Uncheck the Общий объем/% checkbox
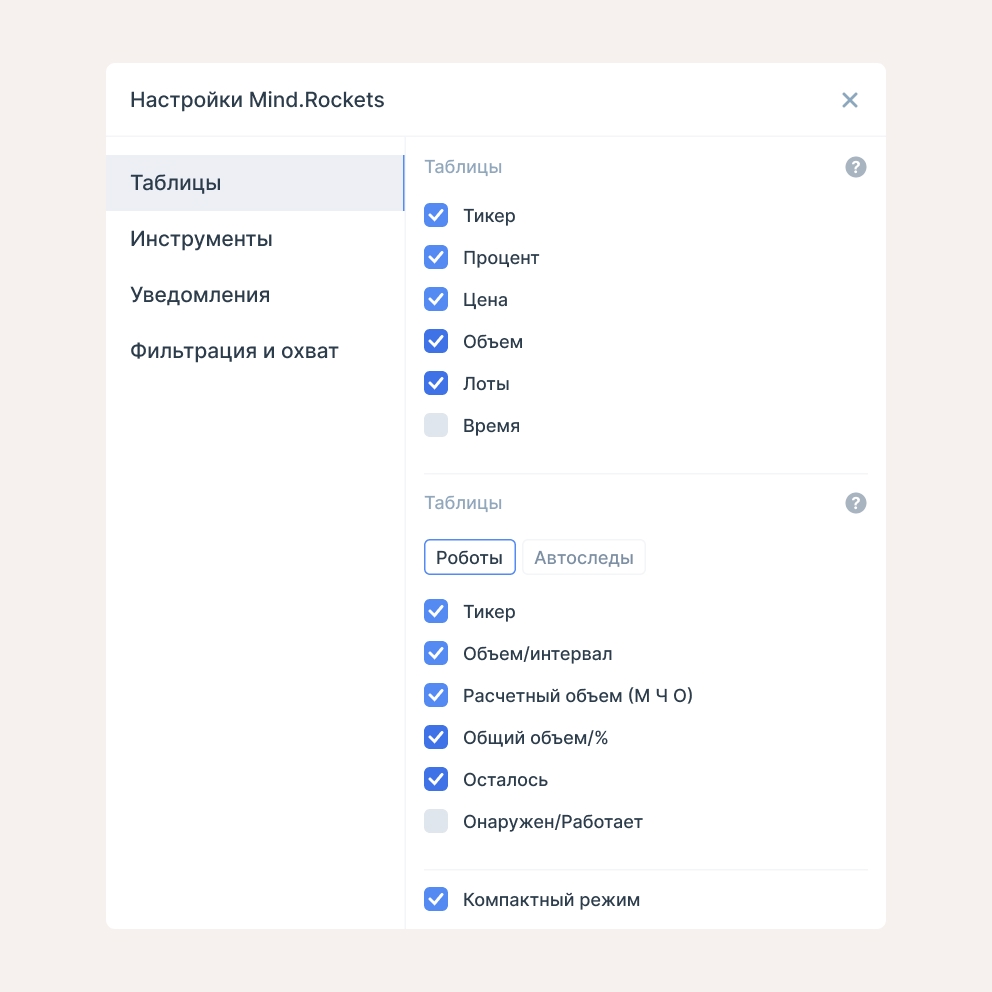 [x=436, y=738]
